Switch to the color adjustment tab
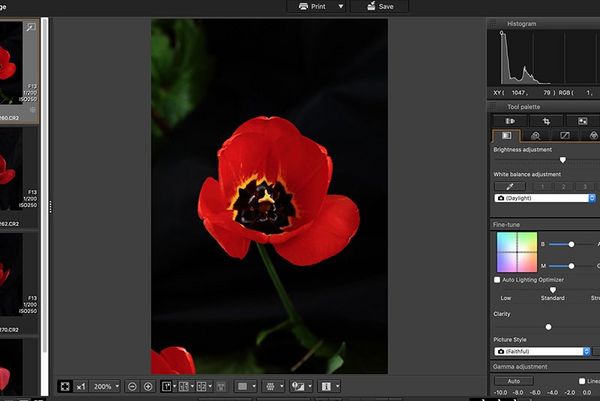This screenshot has height=401, width=600. [x=593, y=135]
